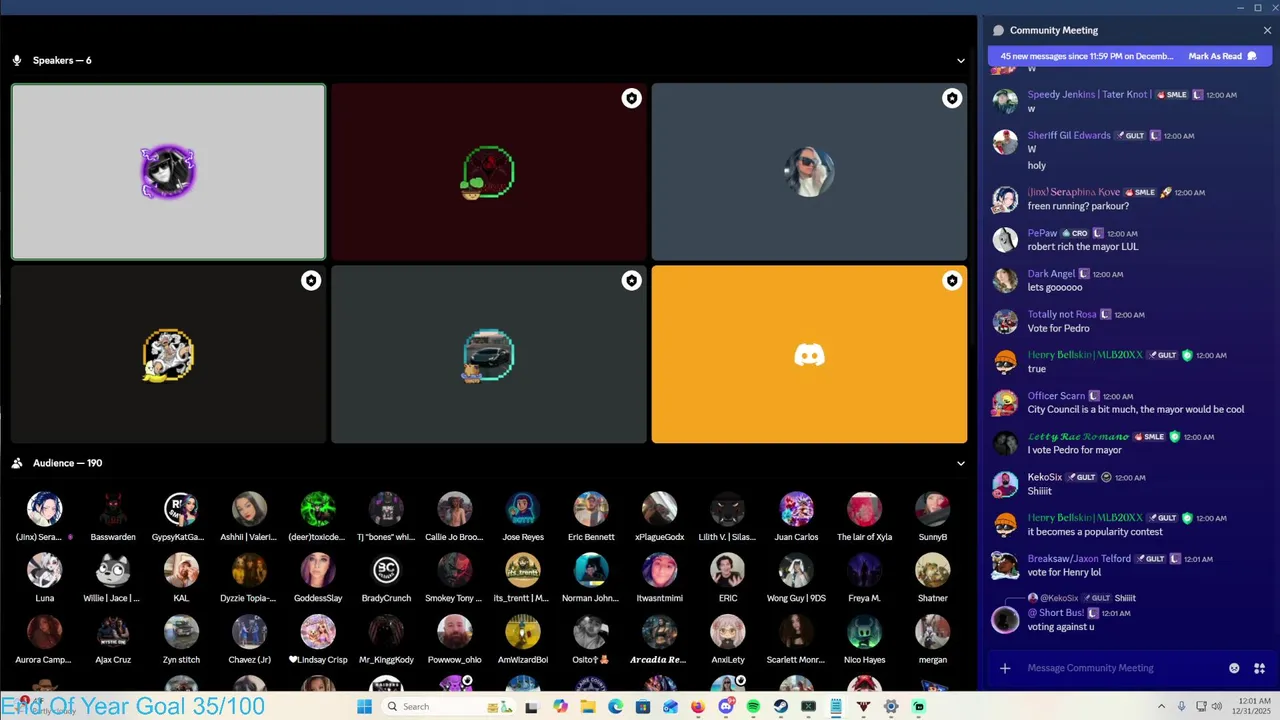The width and height of the screenshot is (1280, 720).
Task: Click audience member Juan Carlos
Action: click(796, 517)
